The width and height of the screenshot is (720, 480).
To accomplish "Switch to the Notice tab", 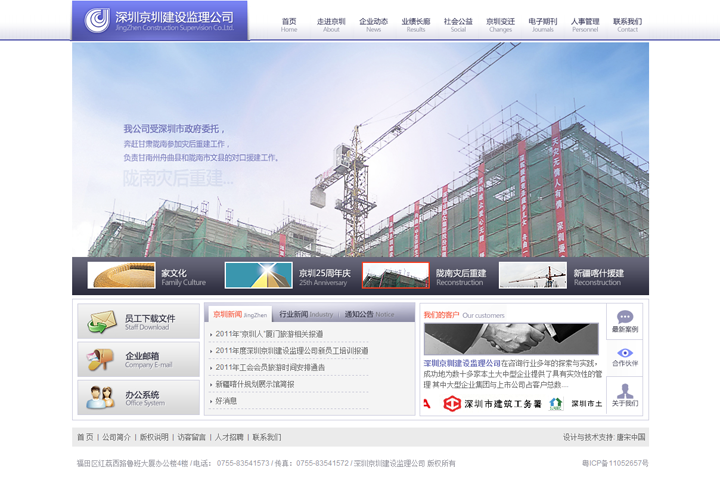I will pos(369,314).
